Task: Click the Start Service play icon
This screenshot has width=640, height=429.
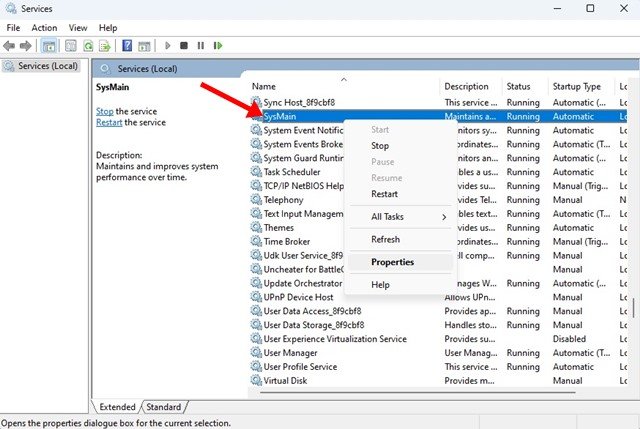Action: point(167,45)
